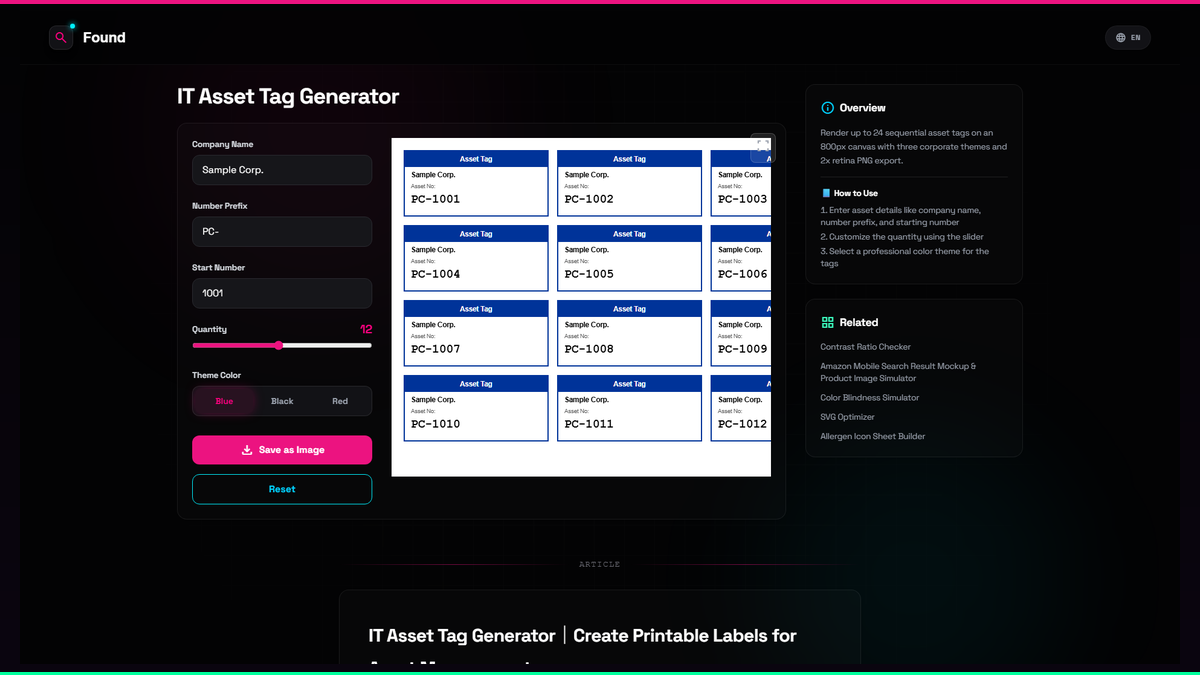Click the How to Use book icon
This screenshot has height=675, width=1200.
(826, 193)
